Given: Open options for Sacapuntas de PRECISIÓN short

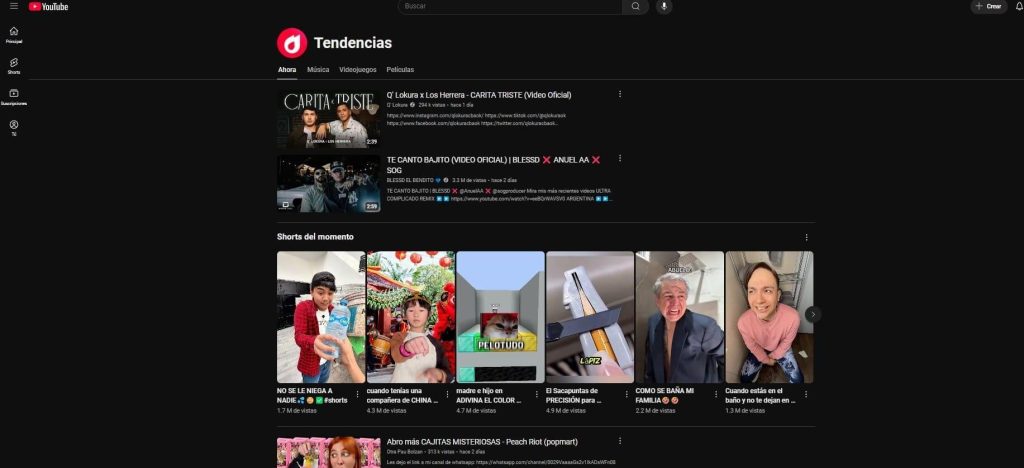Looking at the screenshot, I should click(627, 394).
